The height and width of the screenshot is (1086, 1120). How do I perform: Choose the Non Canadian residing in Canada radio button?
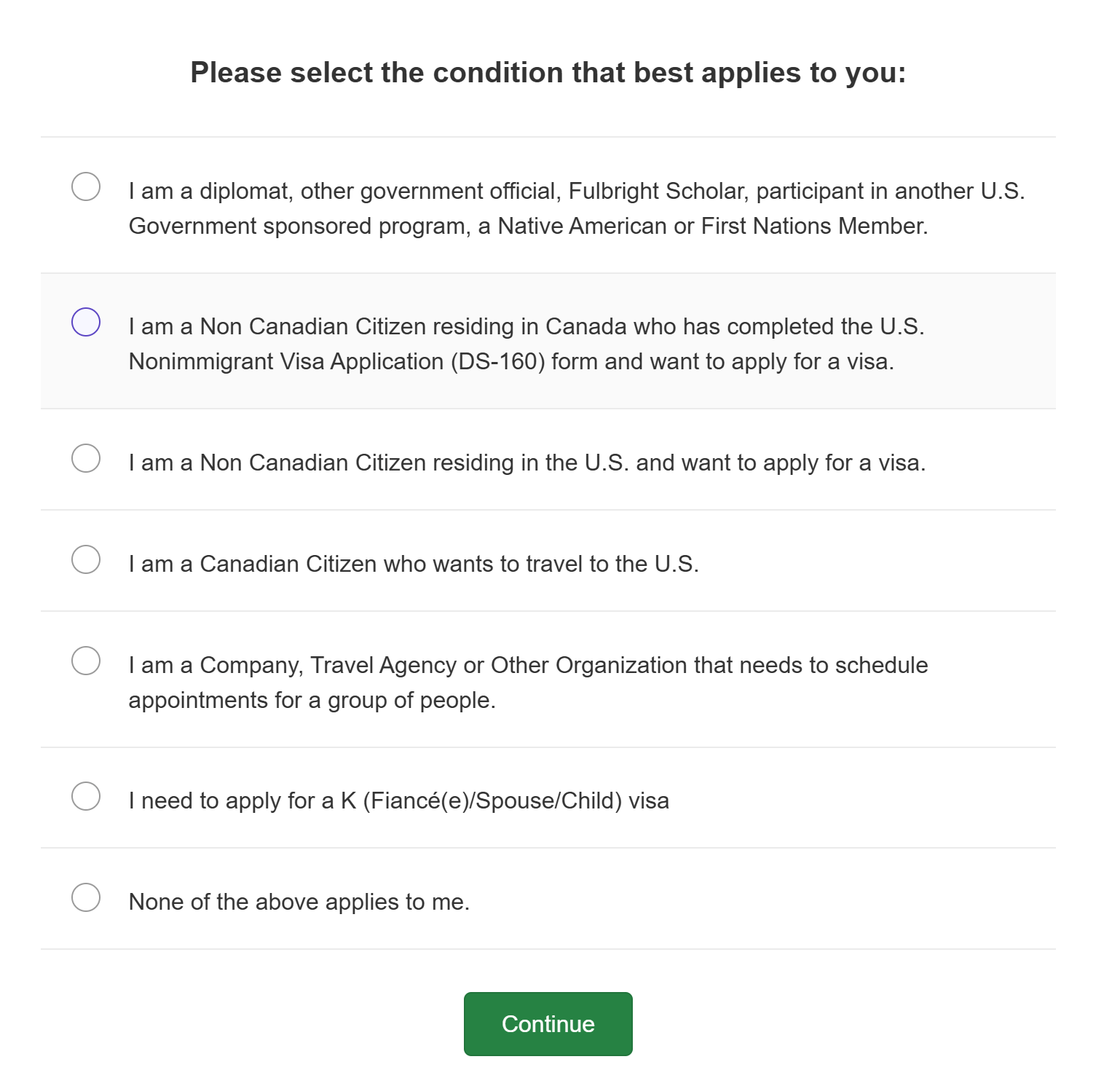point(86,322)
